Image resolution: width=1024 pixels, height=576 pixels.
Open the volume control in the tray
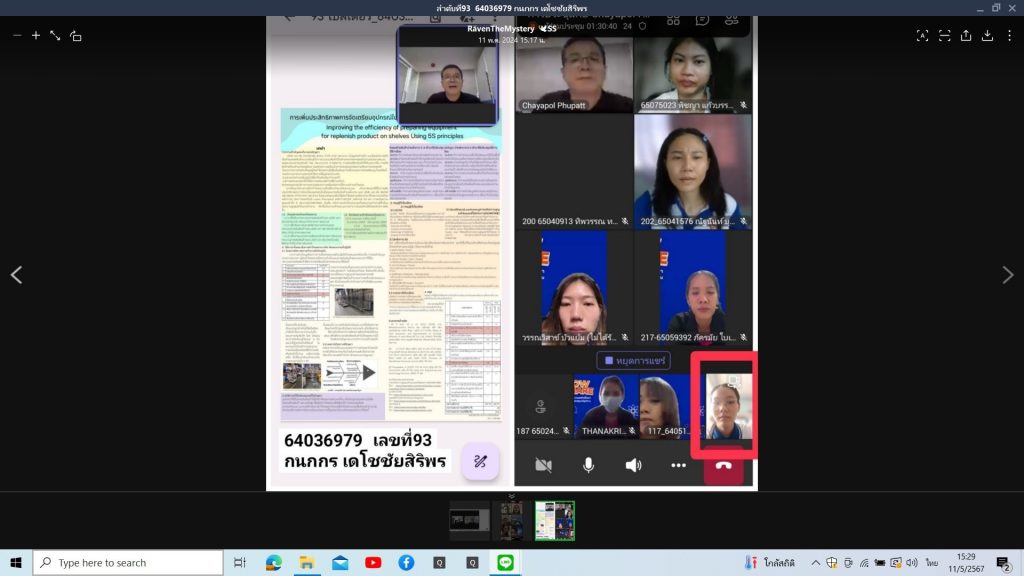pyautogui.click(x=912, y=562)
